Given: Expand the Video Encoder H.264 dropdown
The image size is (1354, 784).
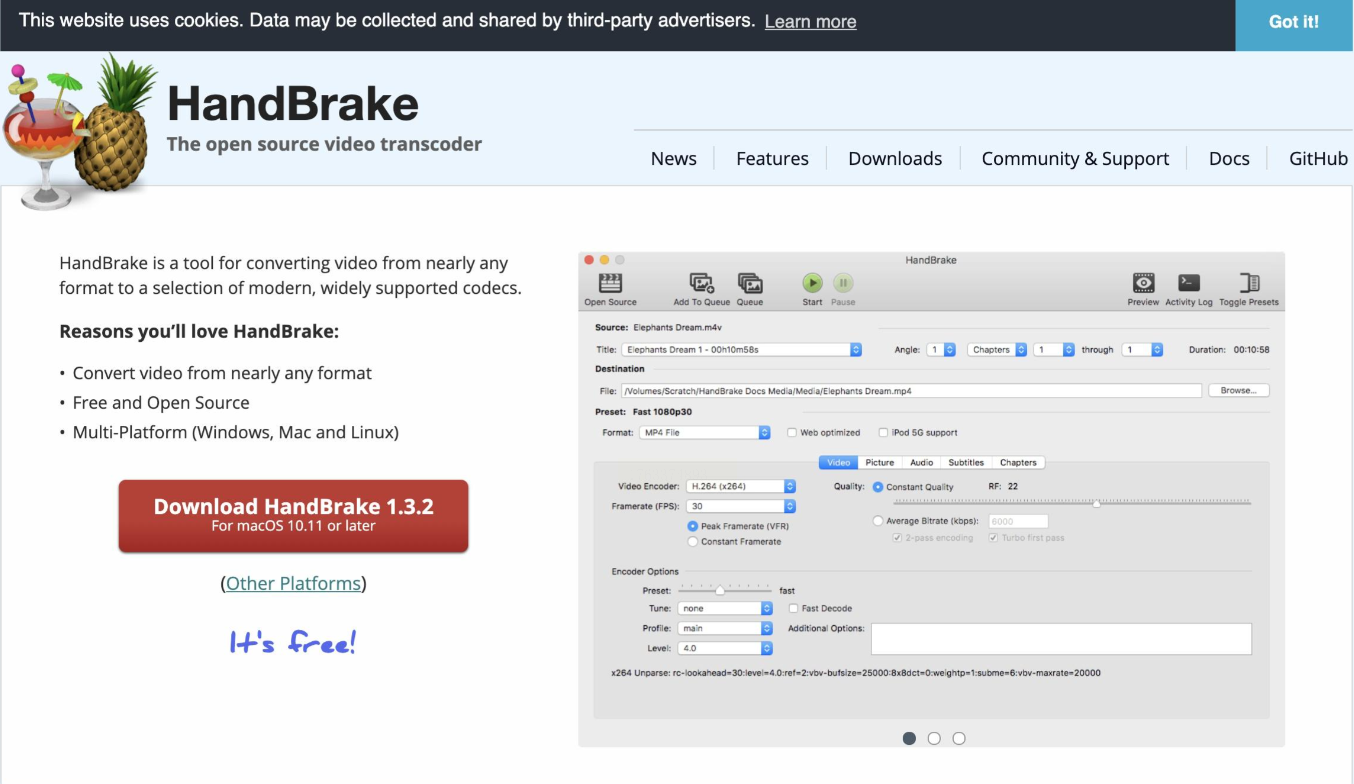Looking at the screenshot, I should 740,487.
